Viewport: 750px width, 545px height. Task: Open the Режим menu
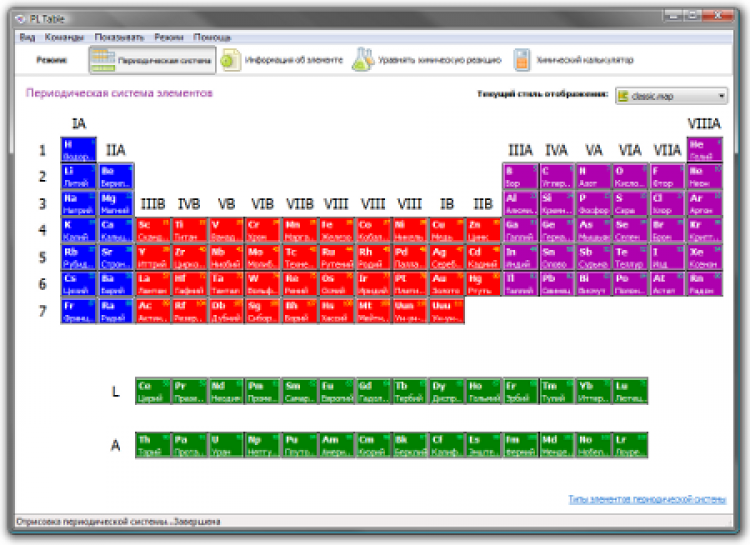169,37
